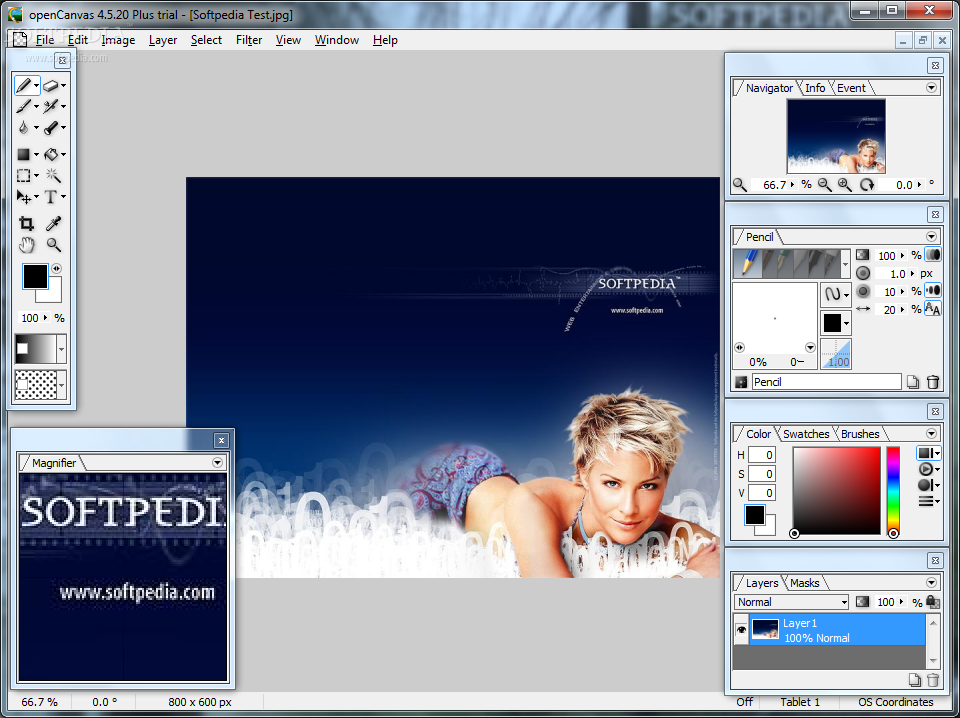Choose the Move layer tool
960x718 pixels.
[x=23, y=196]
